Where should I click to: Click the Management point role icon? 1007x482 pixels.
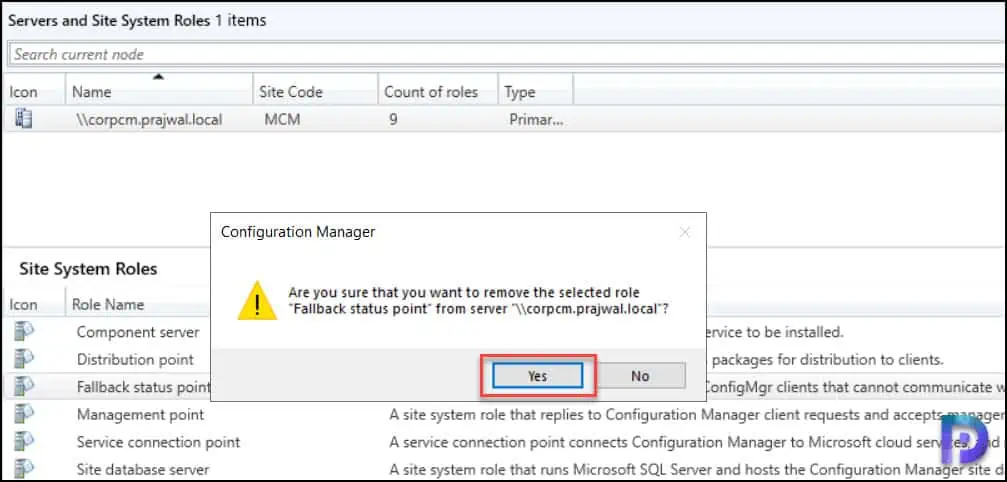click(24, 415)
